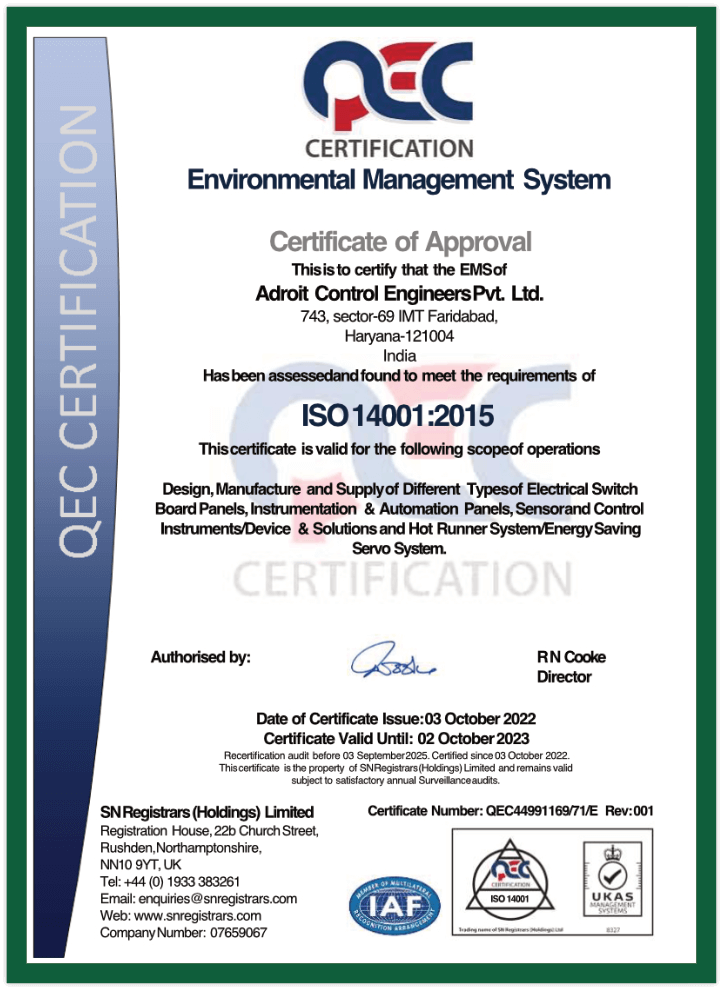Click 'Registration House, 22b Church Street,' line
This screenshot has height=990, width=723.
[x=209, y=832]
